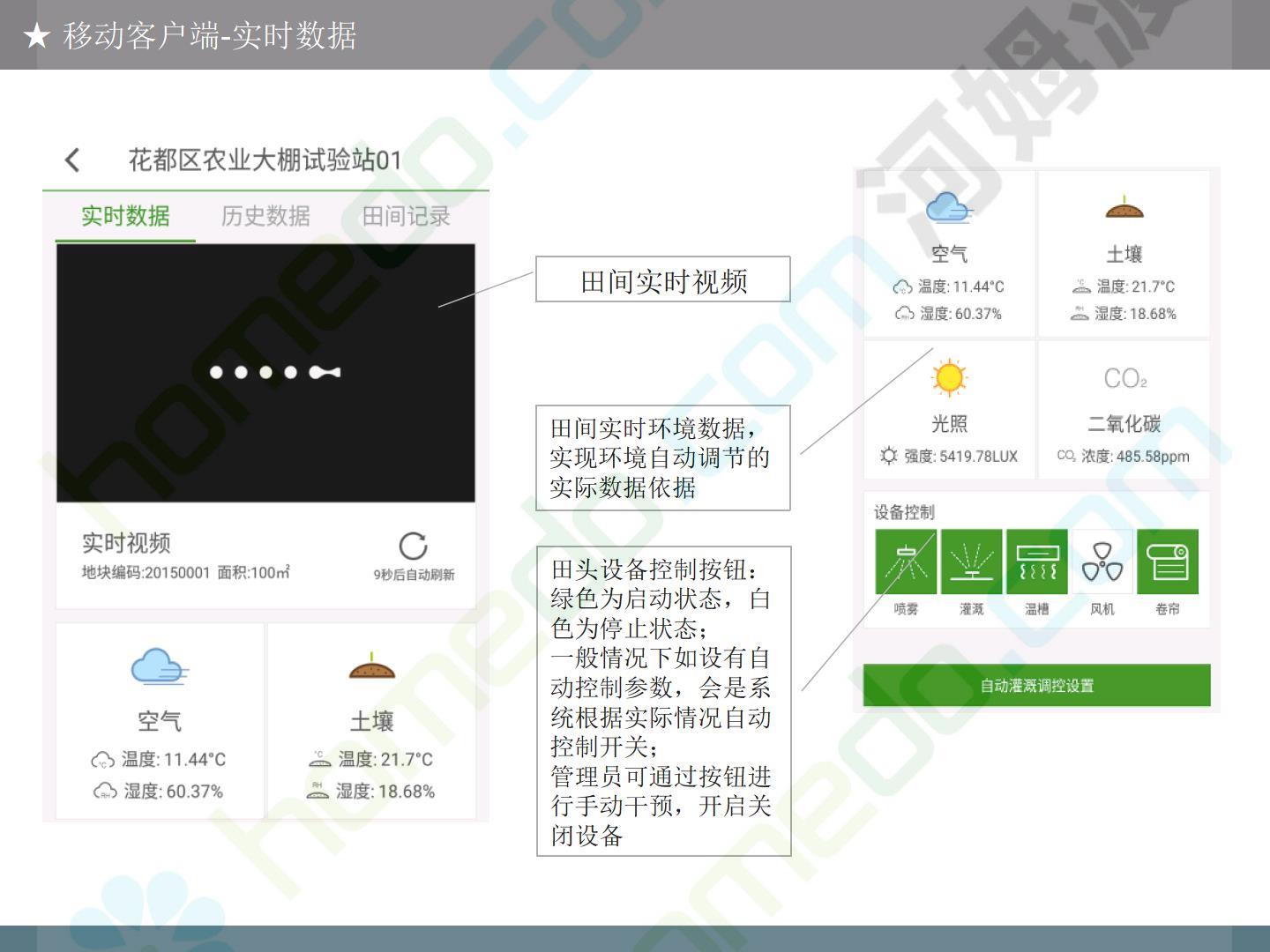Screen dimensions: 1270x952
Task: Toggle the 灌溉 irrigation device button
Action: tap(971, 562)
